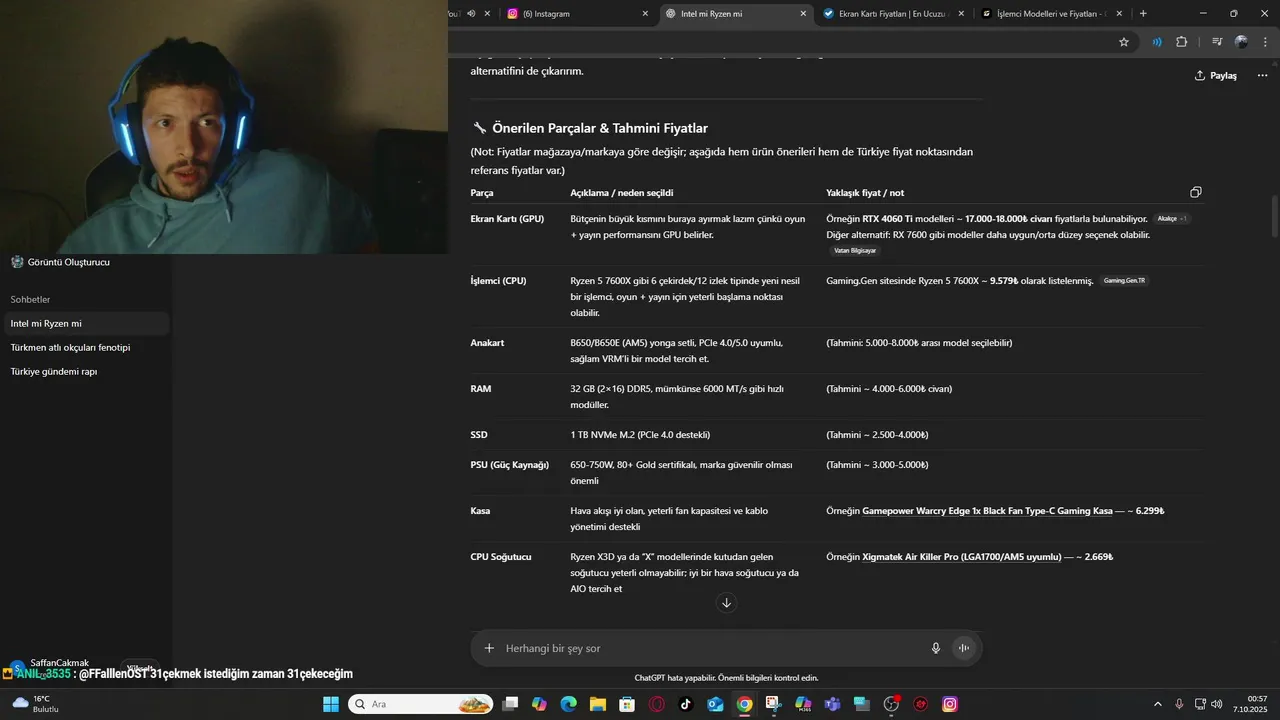1280x720 pixels.
Task: Open the volume control in system tray
Action: [1217, 704]
